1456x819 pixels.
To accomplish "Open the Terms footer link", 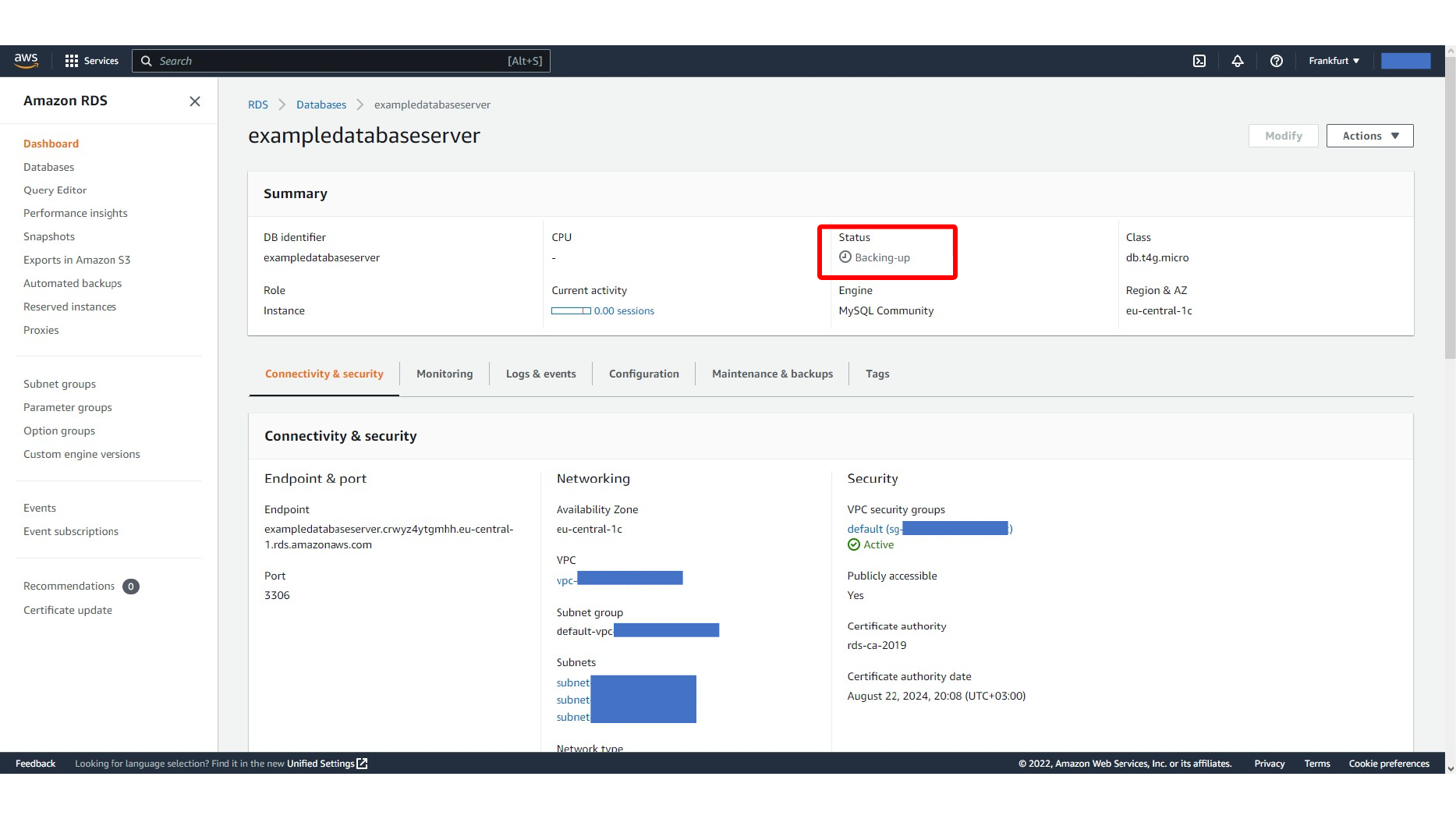I will (1317, 764).
